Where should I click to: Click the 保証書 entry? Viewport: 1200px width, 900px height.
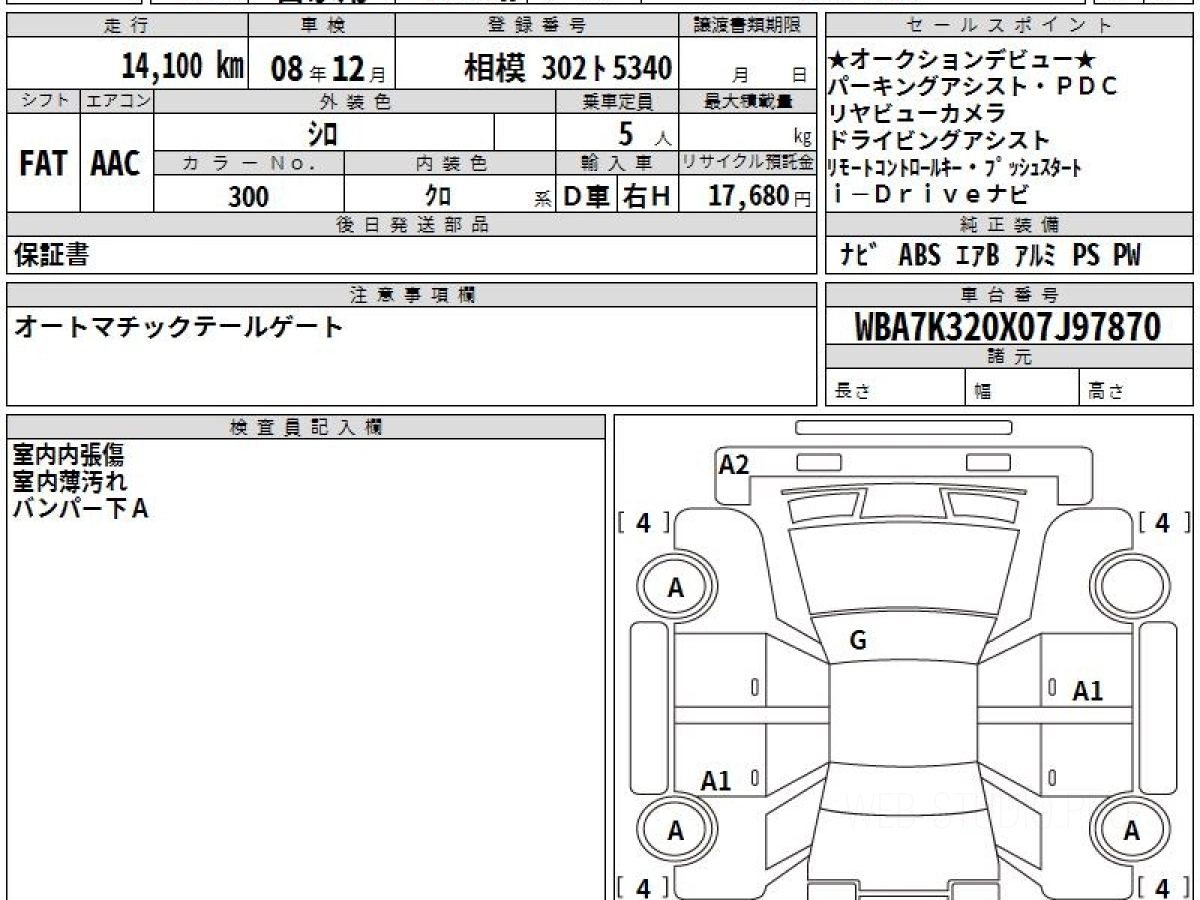pyautogui.click(x=51, y=255)
